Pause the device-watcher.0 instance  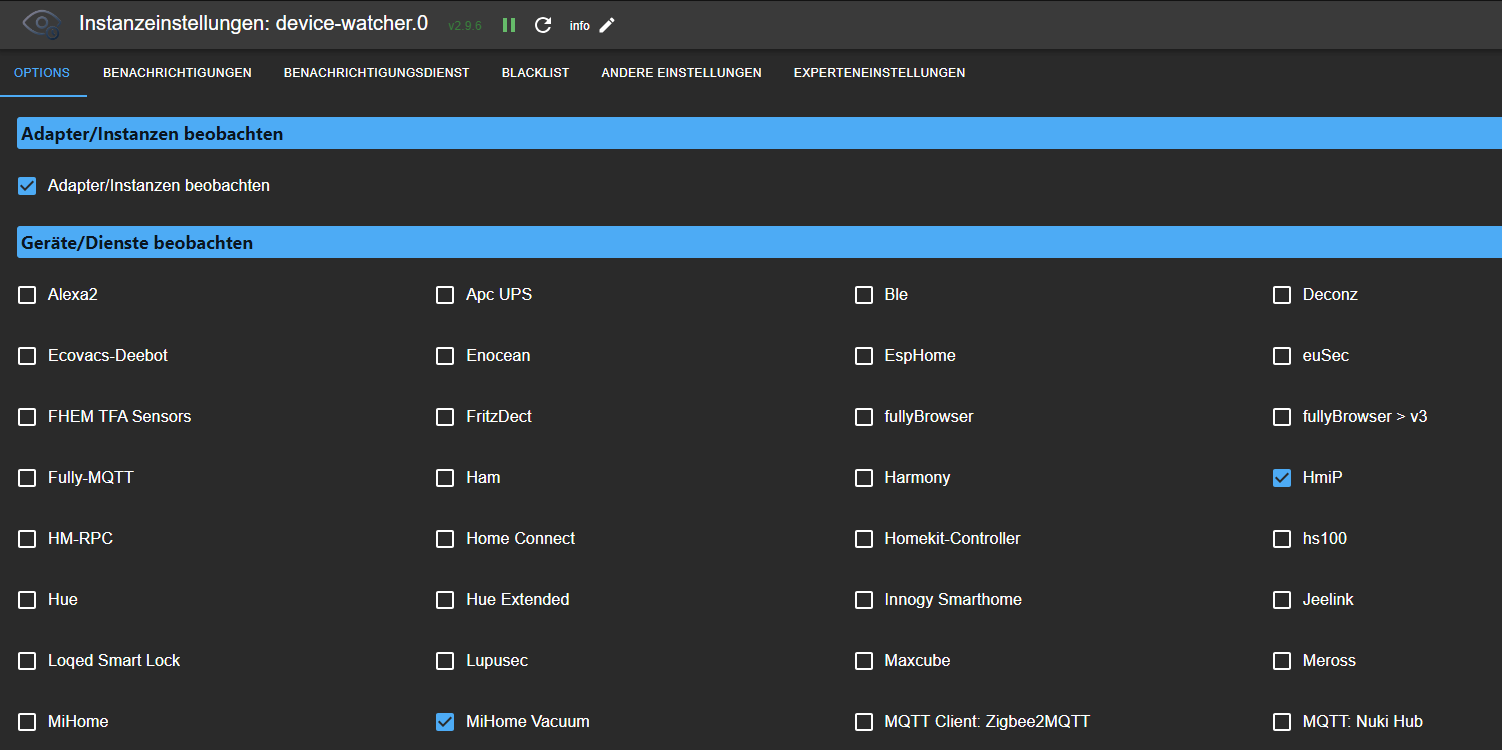(x=509, y=25)
